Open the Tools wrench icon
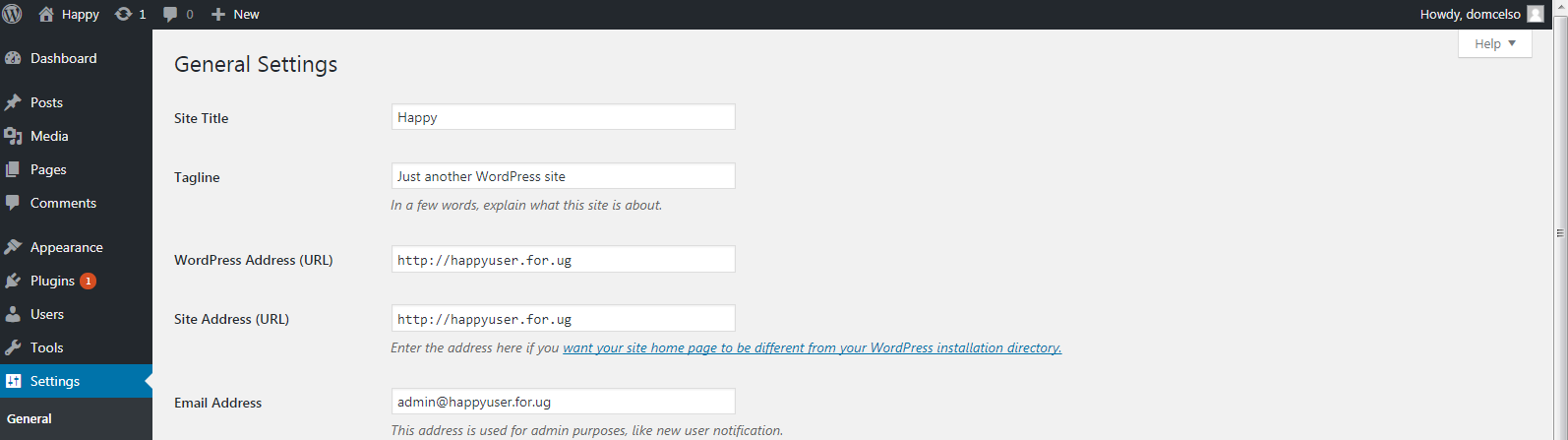This screenshot has height=440, width=1568. click(13, 347)
